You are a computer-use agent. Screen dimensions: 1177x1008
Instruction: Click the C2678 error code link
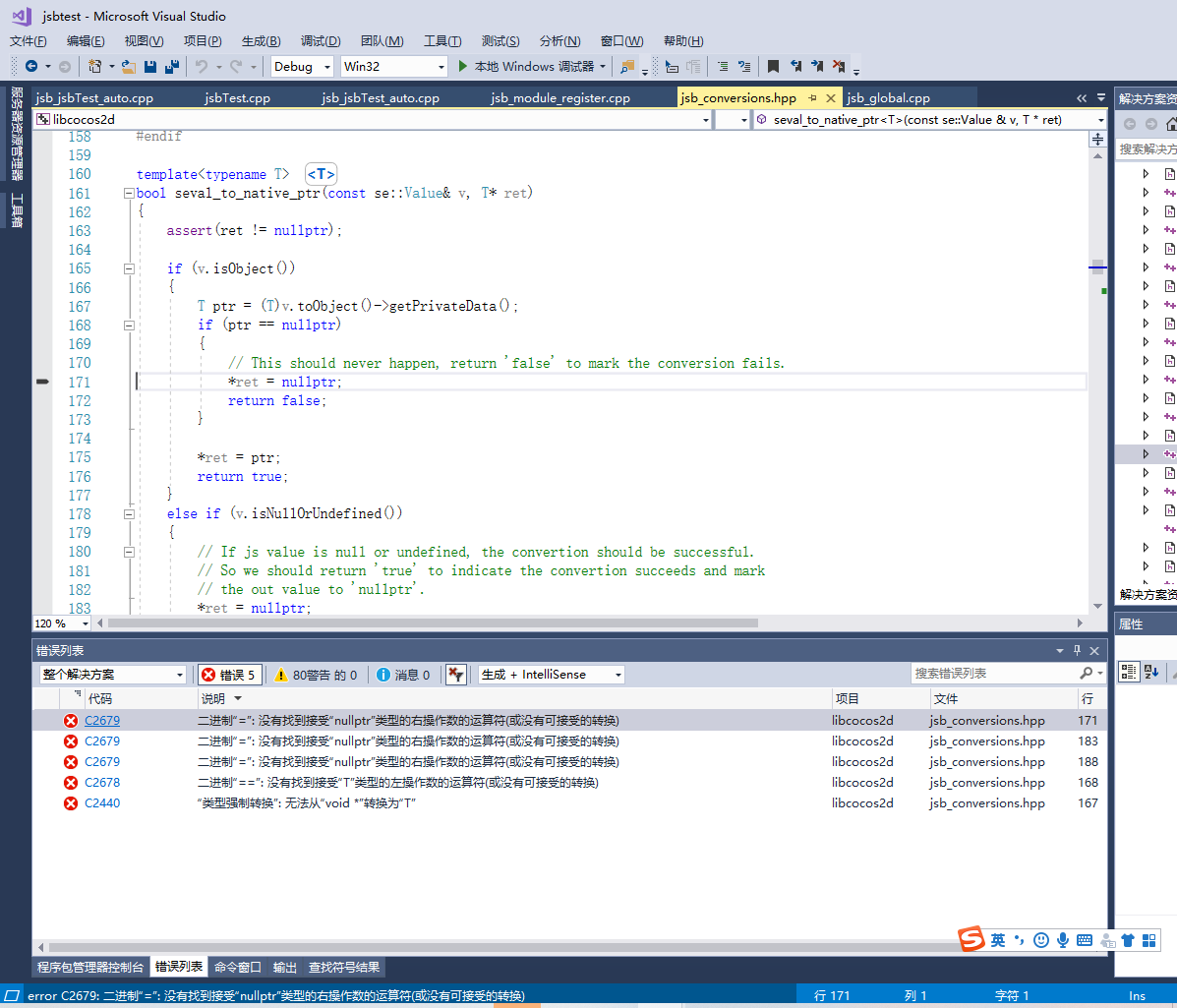[102, 782]
